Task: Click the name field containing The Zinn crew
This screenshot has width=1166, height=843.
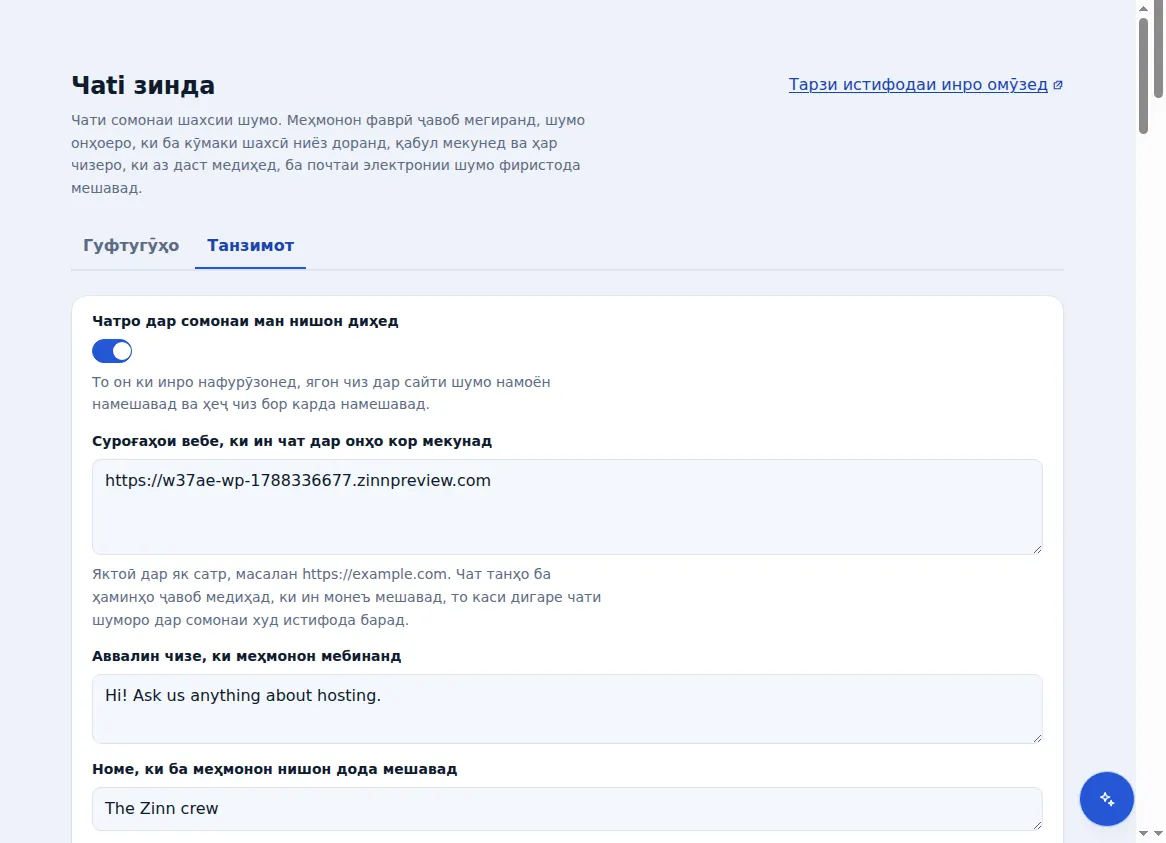Action: [567, 809]
